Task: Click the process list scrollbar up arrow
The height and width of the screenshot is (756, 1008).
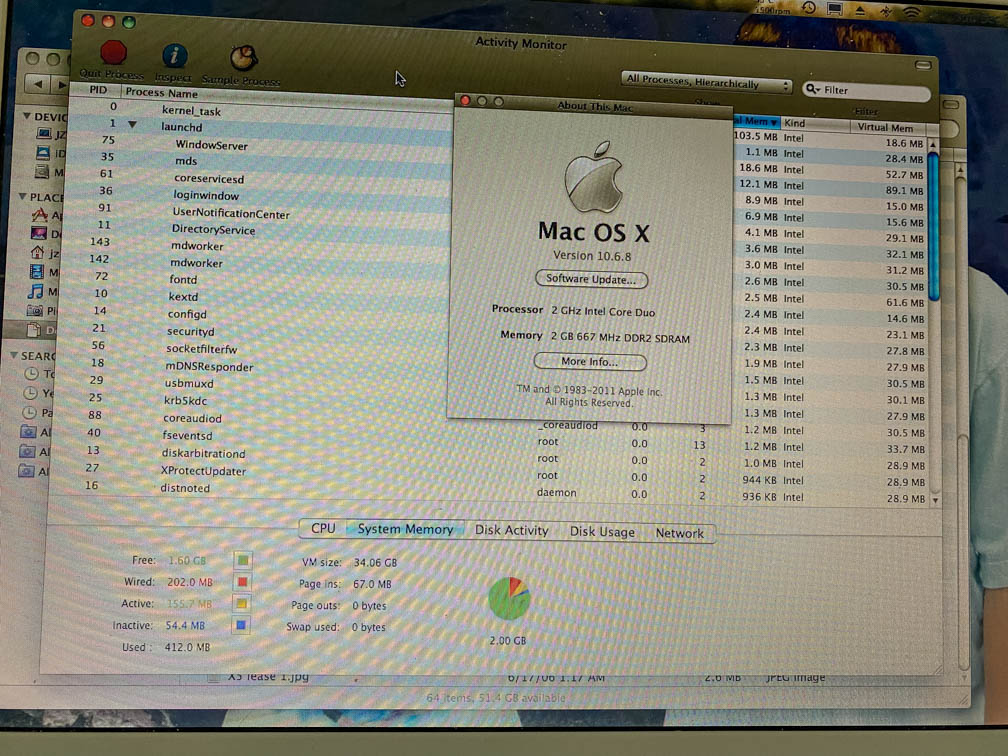Action: 933,144
